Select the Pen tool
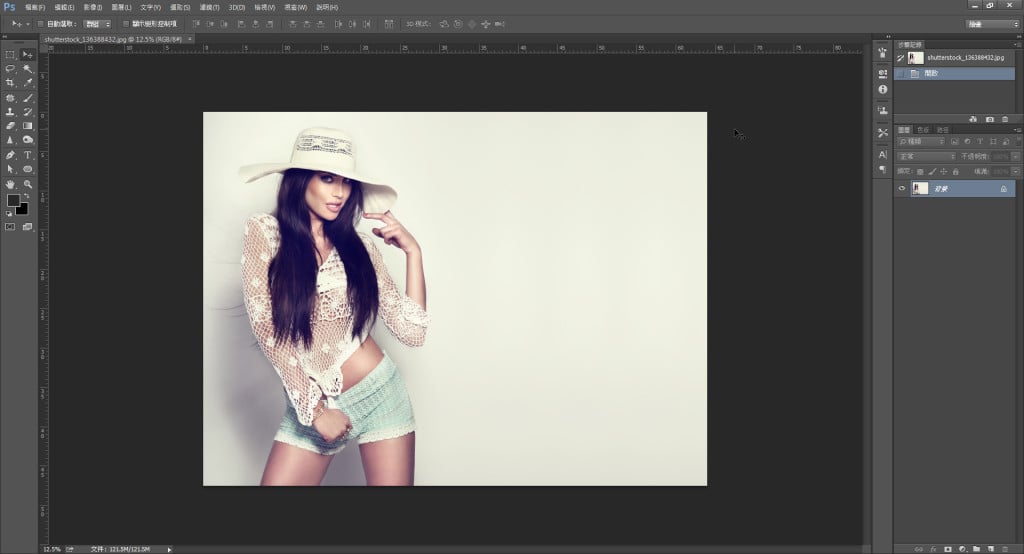 point(10,155)
